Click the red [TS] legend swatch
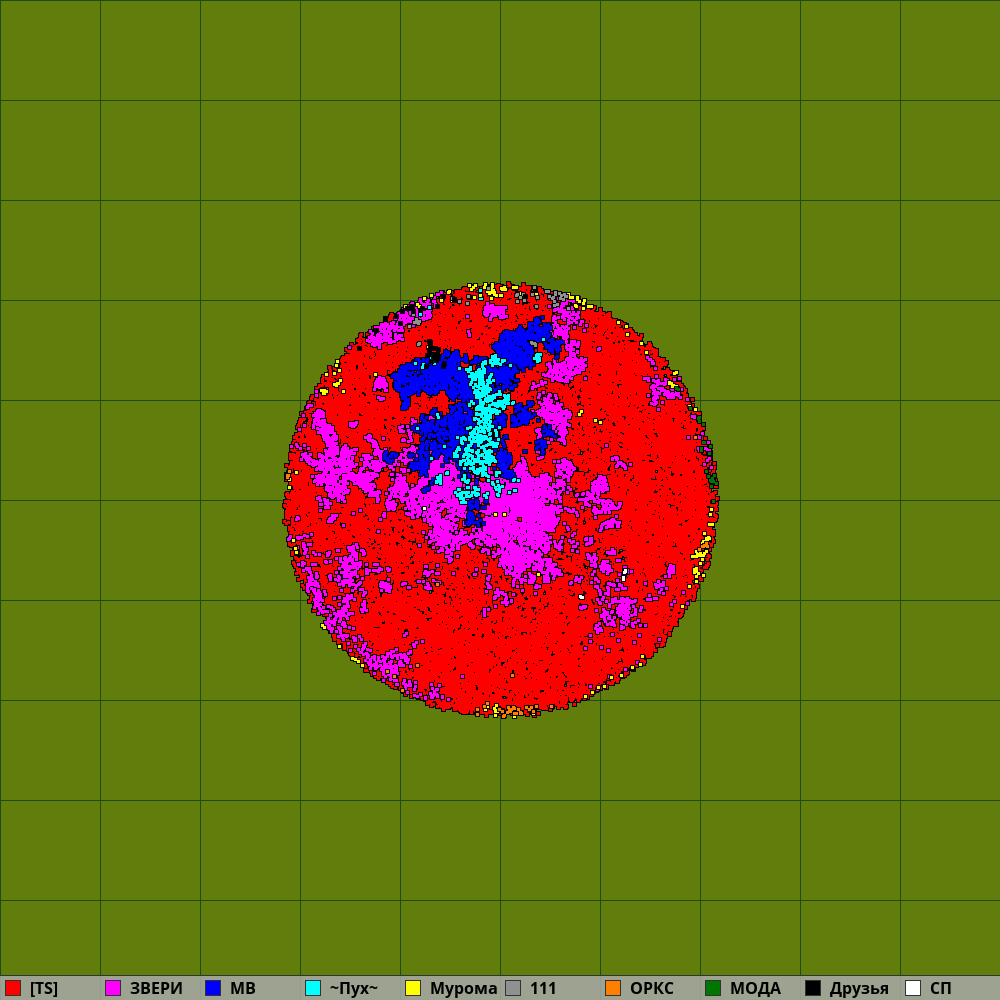 pyautogui.click(x=13, y=988)
